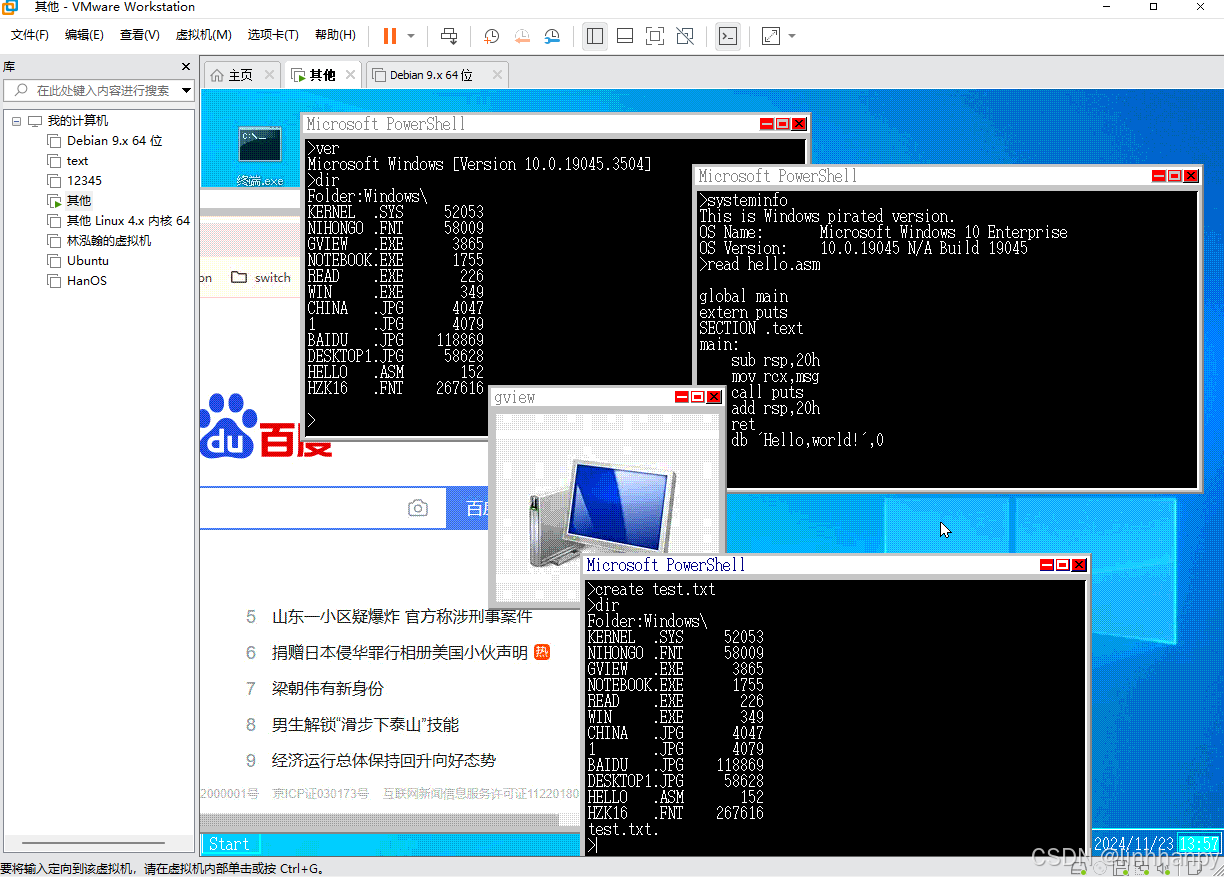Open the 虚拟机(M) menu
Screen dimensions: 1224x877
click(x=204, y=35)
